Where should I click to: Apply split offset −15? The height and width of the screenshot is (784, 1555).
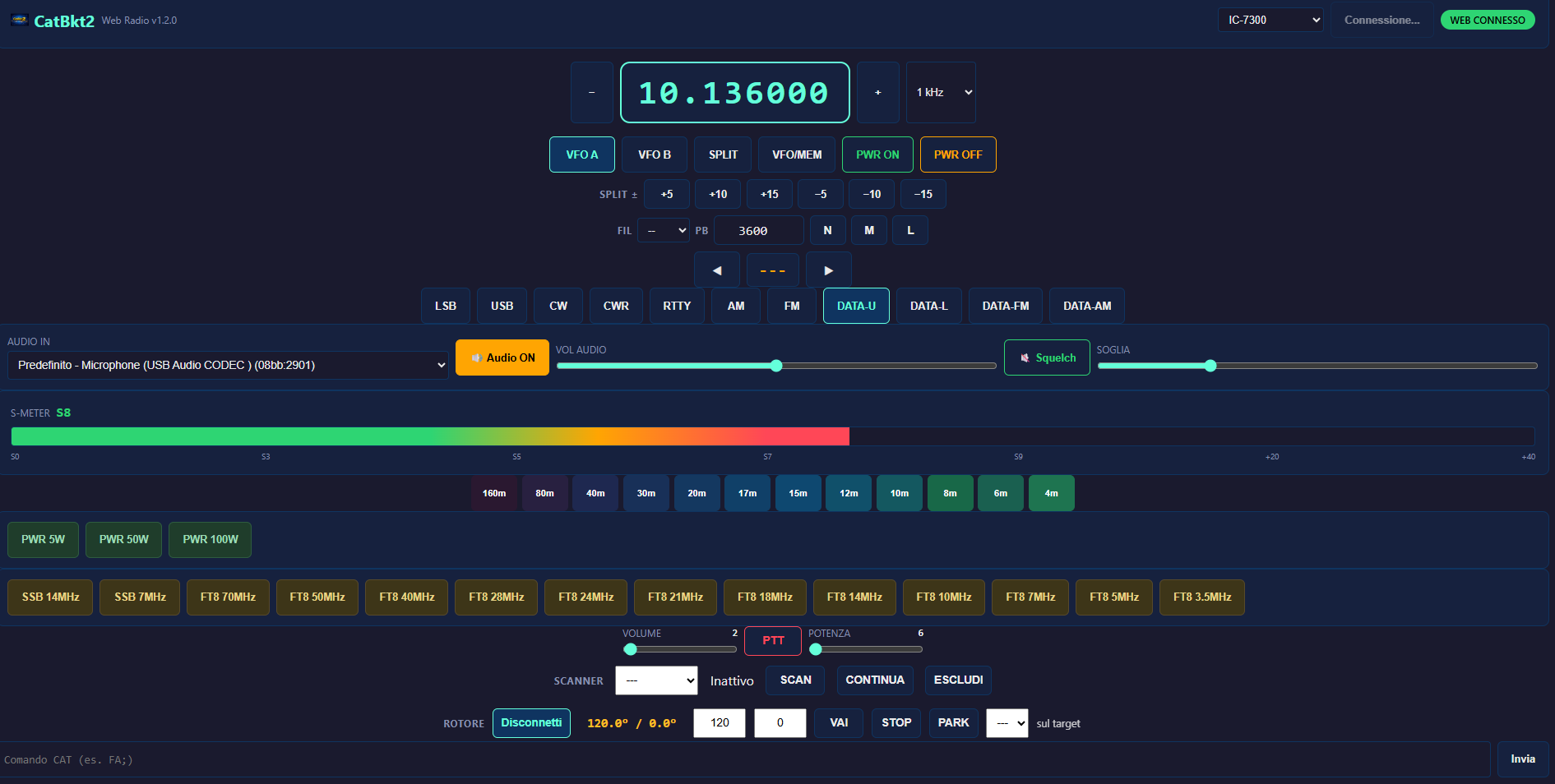(923, 194)
